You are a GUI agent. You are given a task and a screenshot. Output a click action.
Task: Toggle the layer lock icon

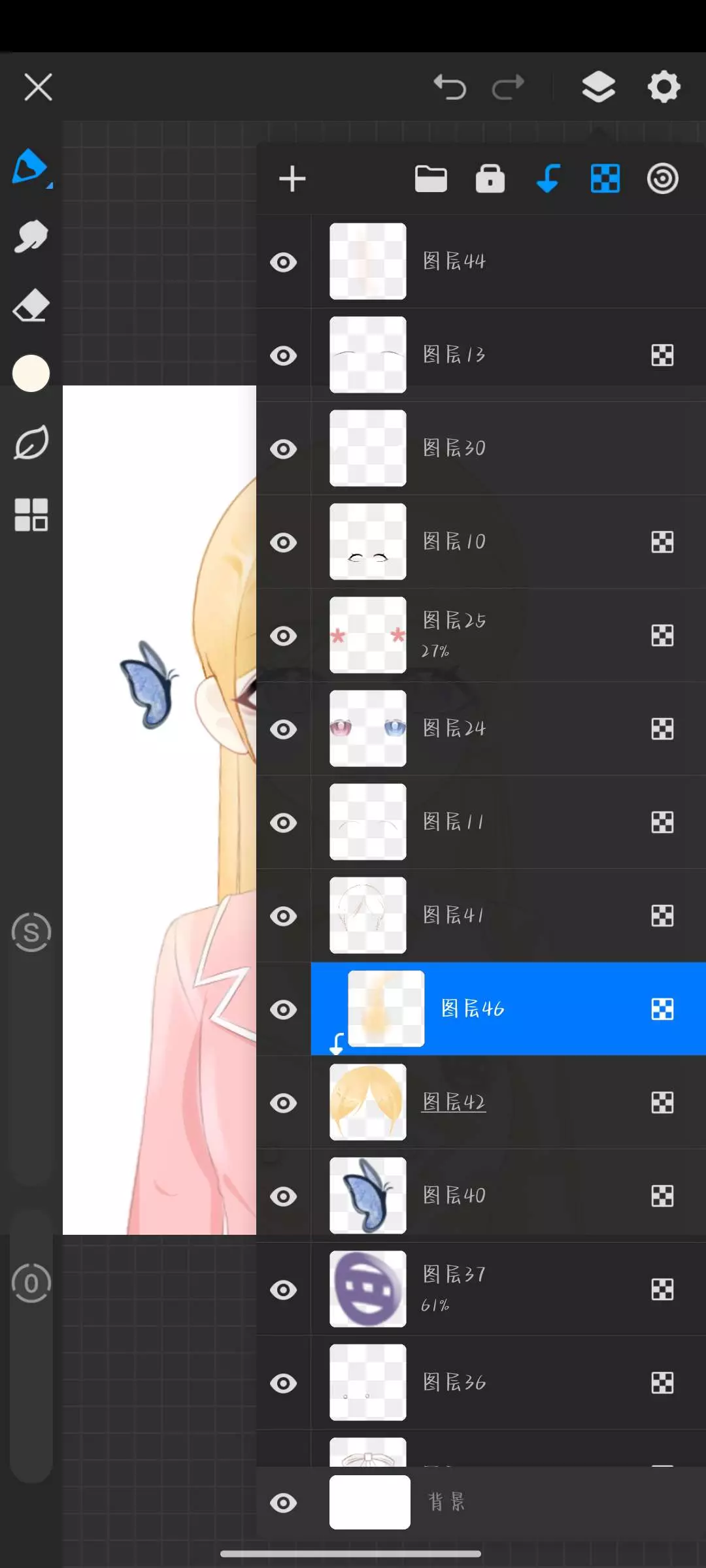click(x=490, y=179)
